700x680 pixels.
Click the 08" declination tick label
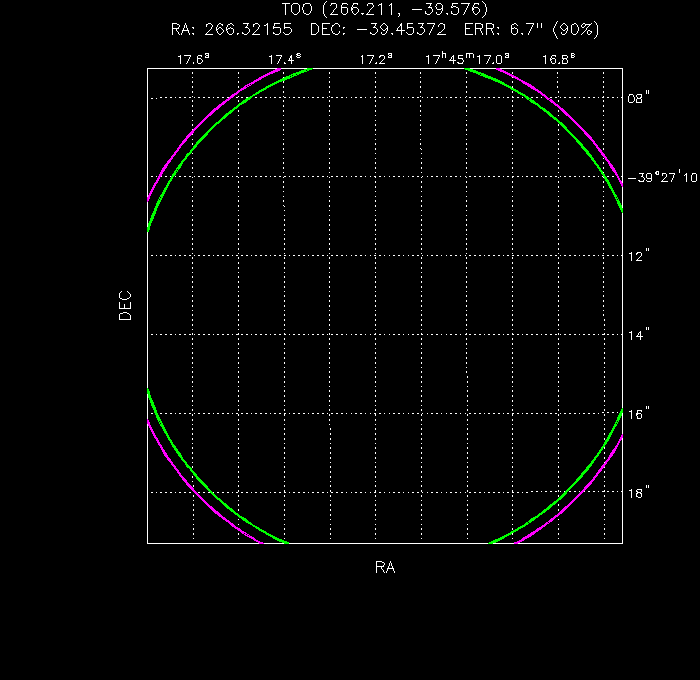[x=638, y=98]
